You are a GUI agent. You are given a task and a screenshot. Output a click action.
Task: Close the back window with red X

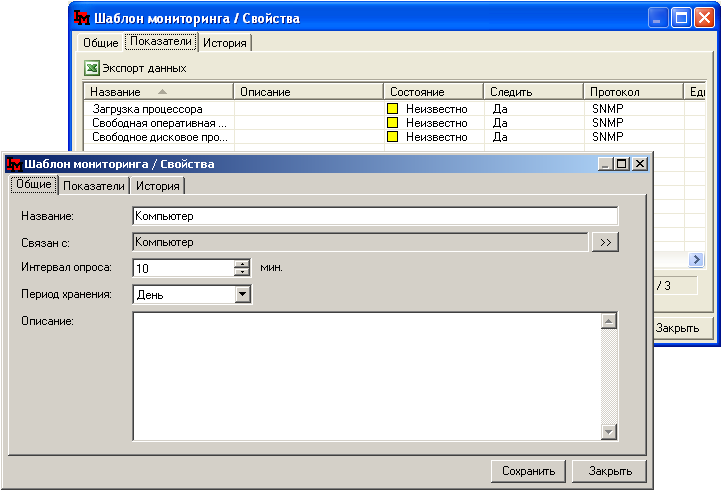pyautogui.click(x=704, y=18)
